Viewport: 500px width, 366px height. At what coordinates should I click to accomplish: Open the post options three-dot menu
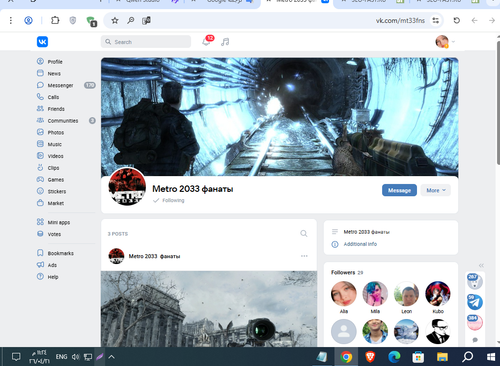tap(304, 256)
